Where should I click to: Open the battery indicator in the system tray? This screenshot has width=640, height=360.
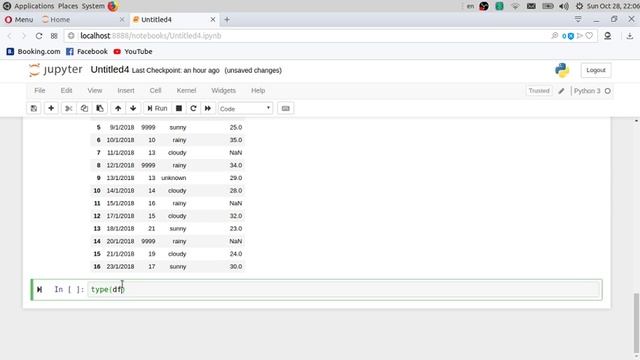548,6
